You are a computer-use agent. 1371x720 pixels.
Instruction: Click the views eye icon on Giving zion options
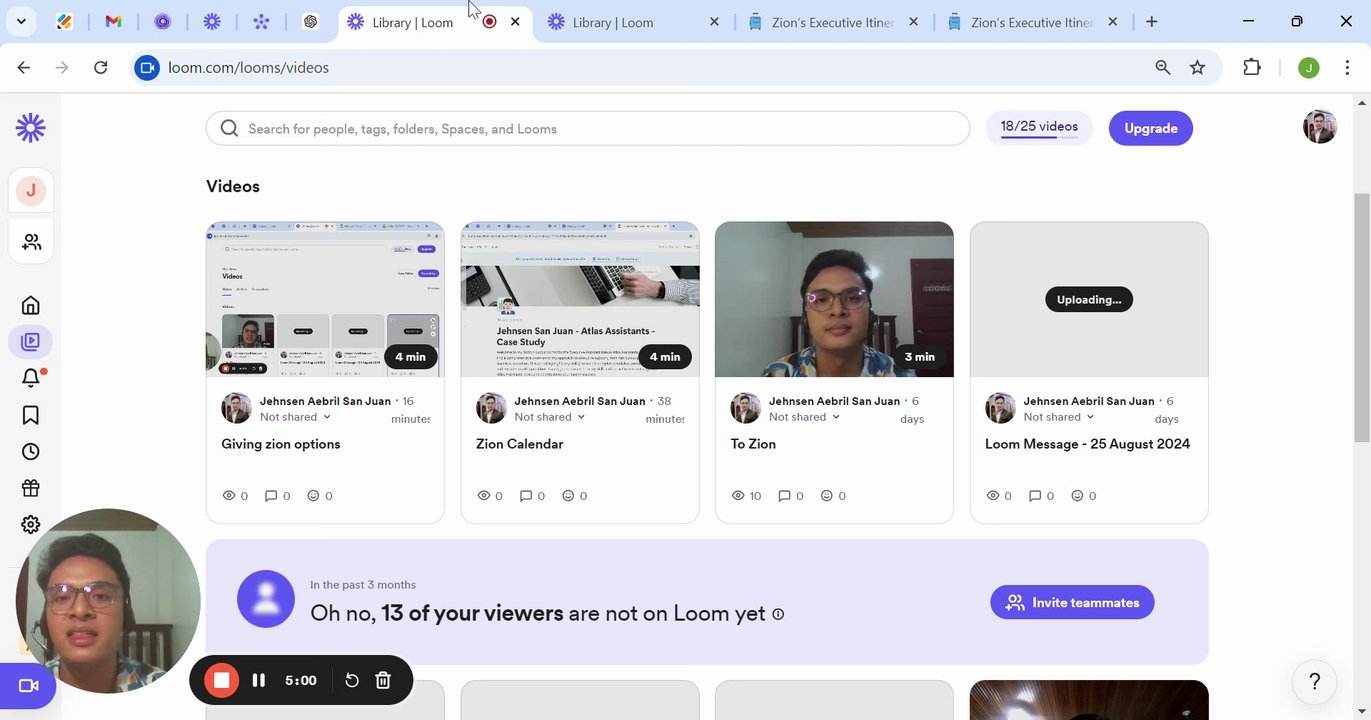coord(229,496)
